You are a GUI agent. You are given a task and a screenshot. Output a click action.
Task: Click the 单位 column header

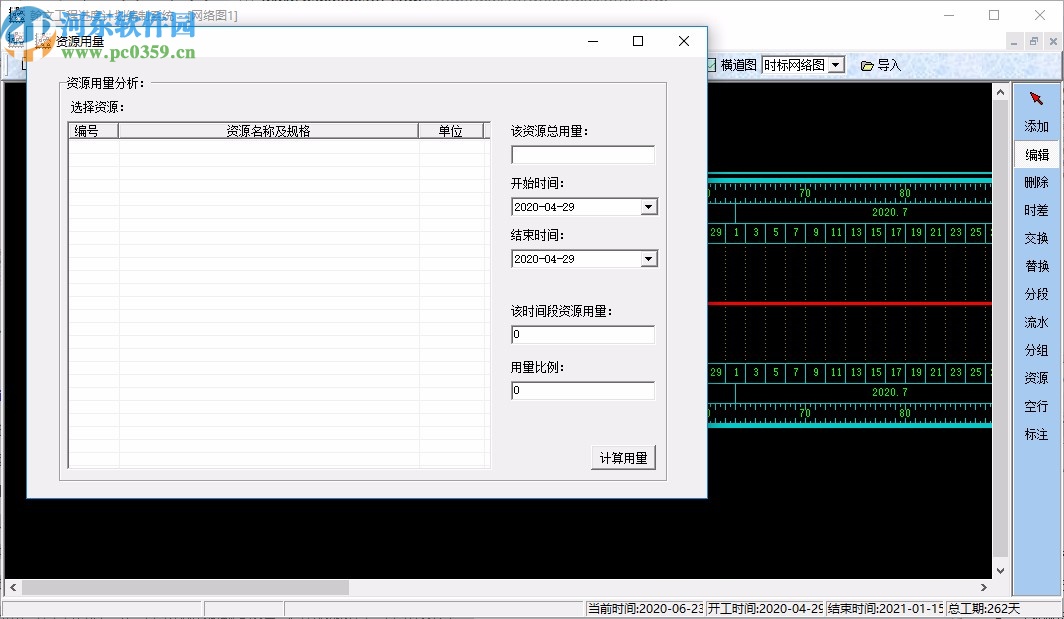coord(451,131)
